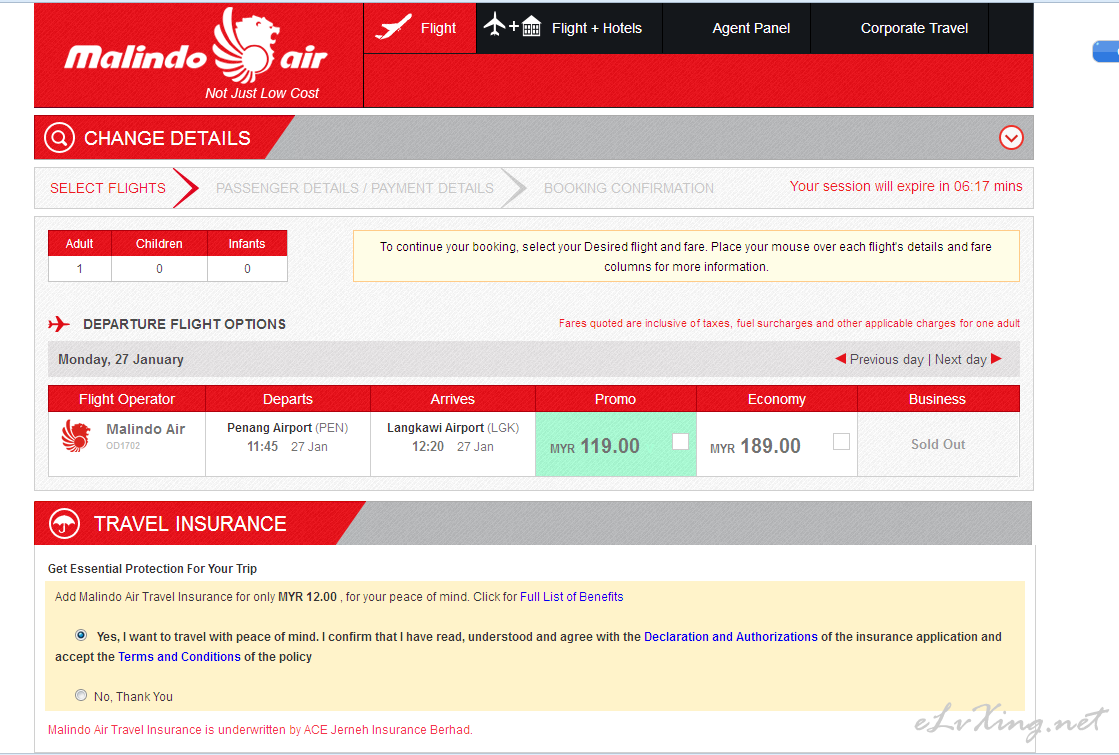Image resolution: width=1119 pixels, height=755 pixels.
Task: Click the Infants passenger count value
Action: click(247, 269)
